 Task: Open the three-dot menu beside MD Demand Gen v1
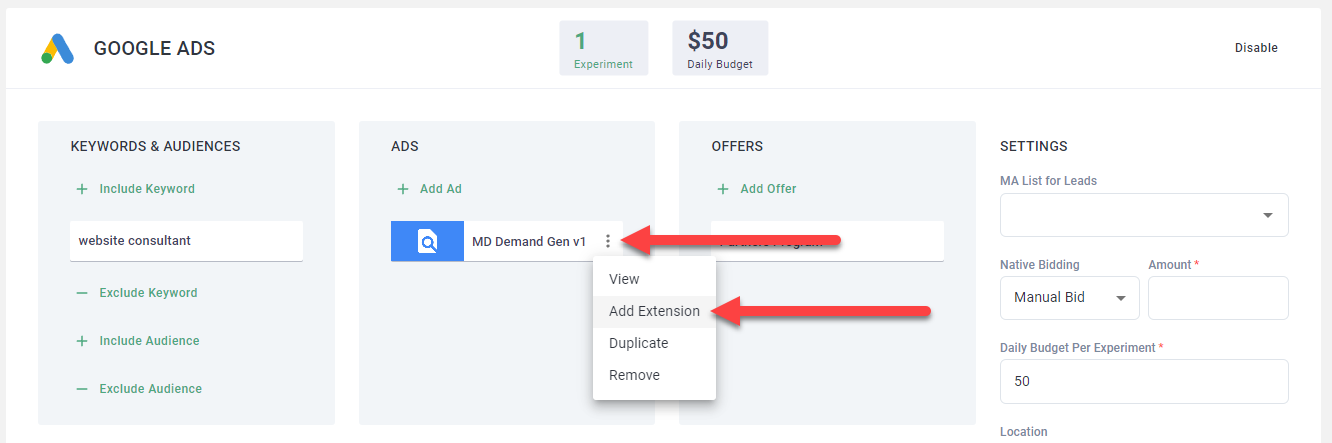click(607, 241)
